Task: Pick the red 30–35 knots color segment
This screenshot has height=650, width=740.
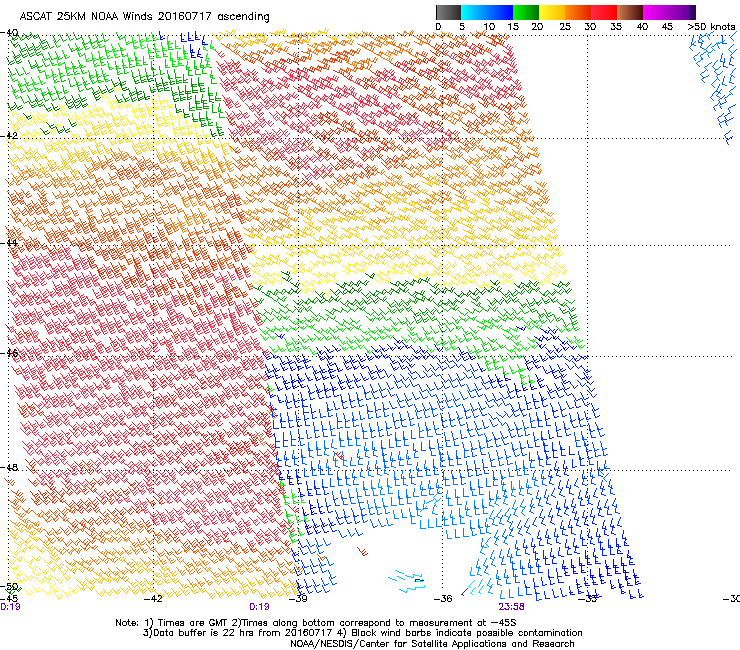Action: tap(604, 12)
